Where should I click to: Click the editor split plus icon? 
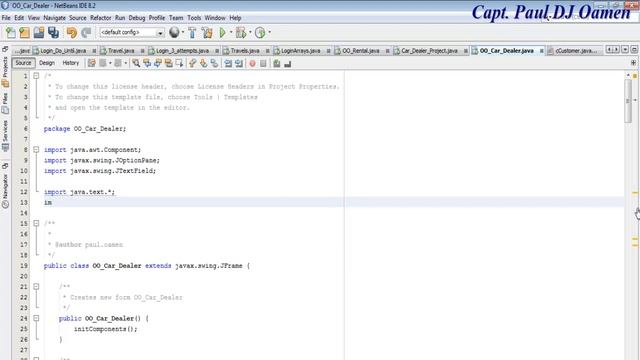coord(633,63)
